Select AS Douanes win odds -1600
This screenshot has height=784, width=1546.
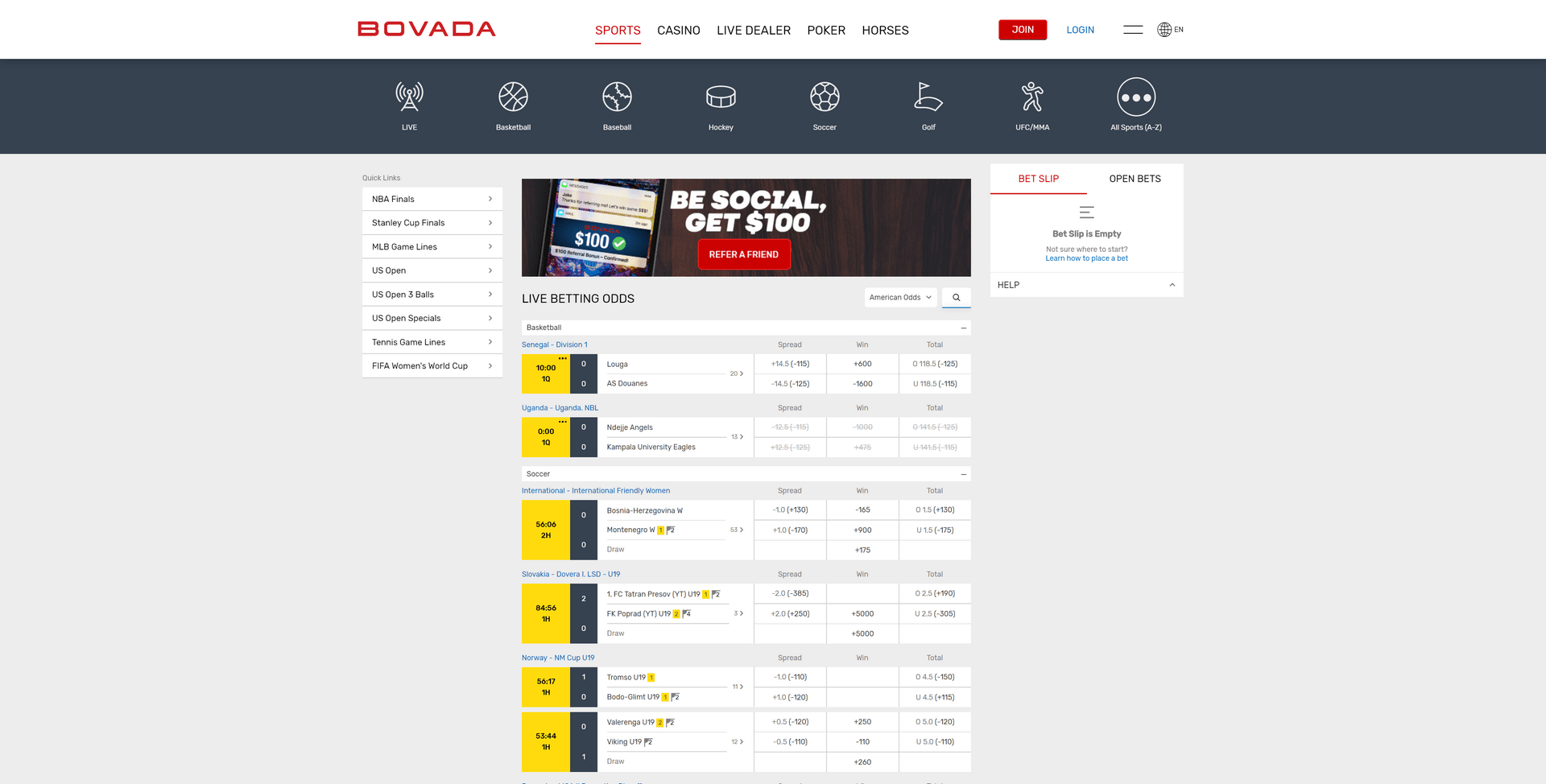pyautogui.click(x=862, y=384)
